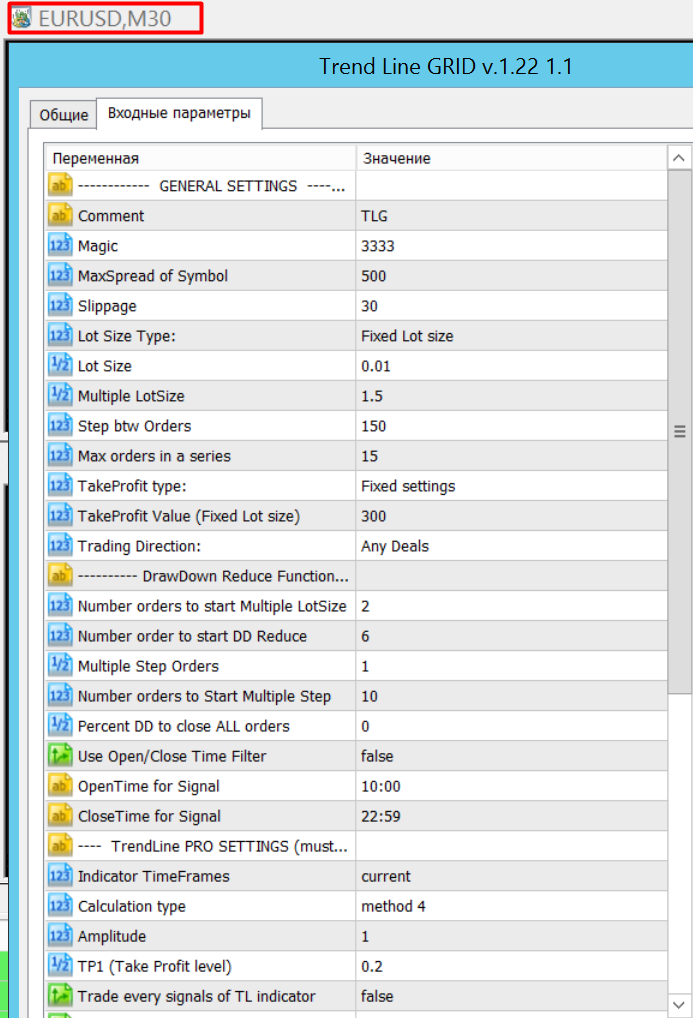Select the Number orders to Start Multiple Step row

coord(356,695)
